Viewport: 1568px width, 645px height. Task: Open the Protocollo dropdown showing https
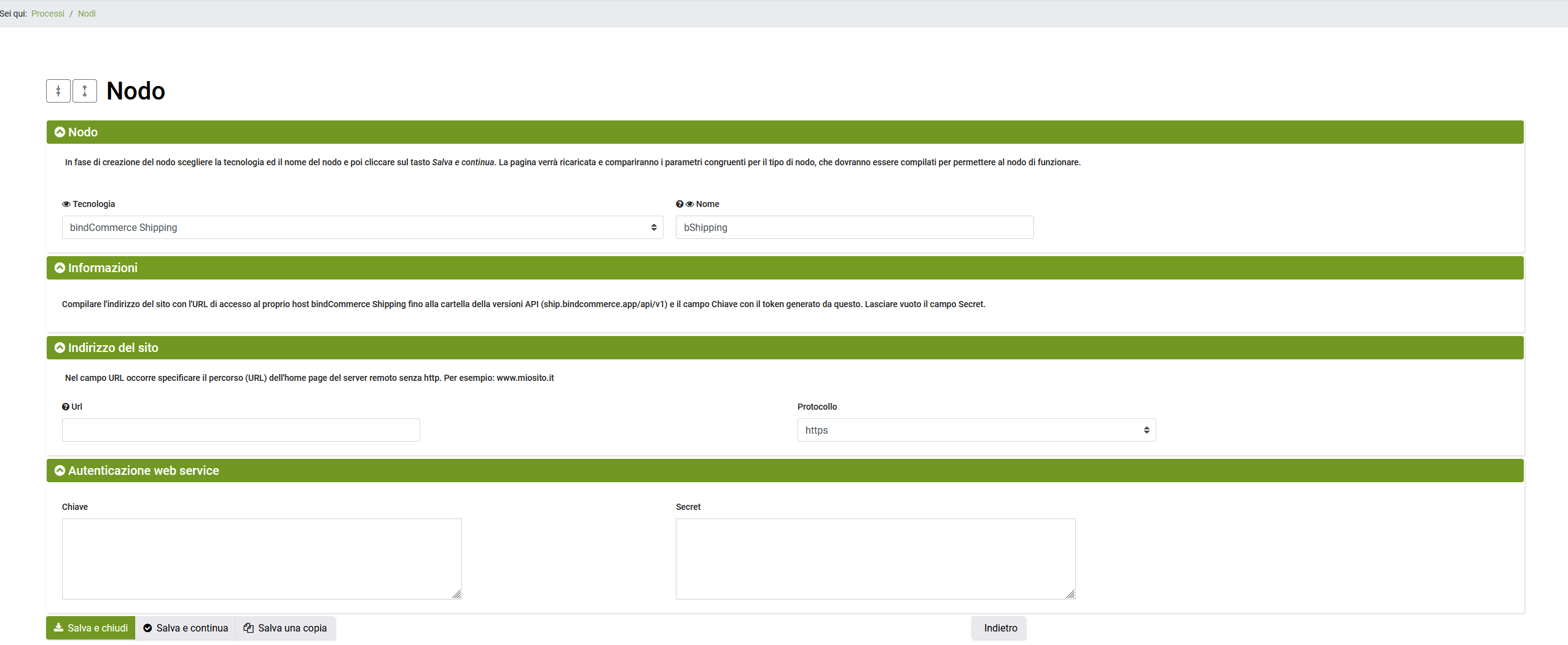point(976,430)
